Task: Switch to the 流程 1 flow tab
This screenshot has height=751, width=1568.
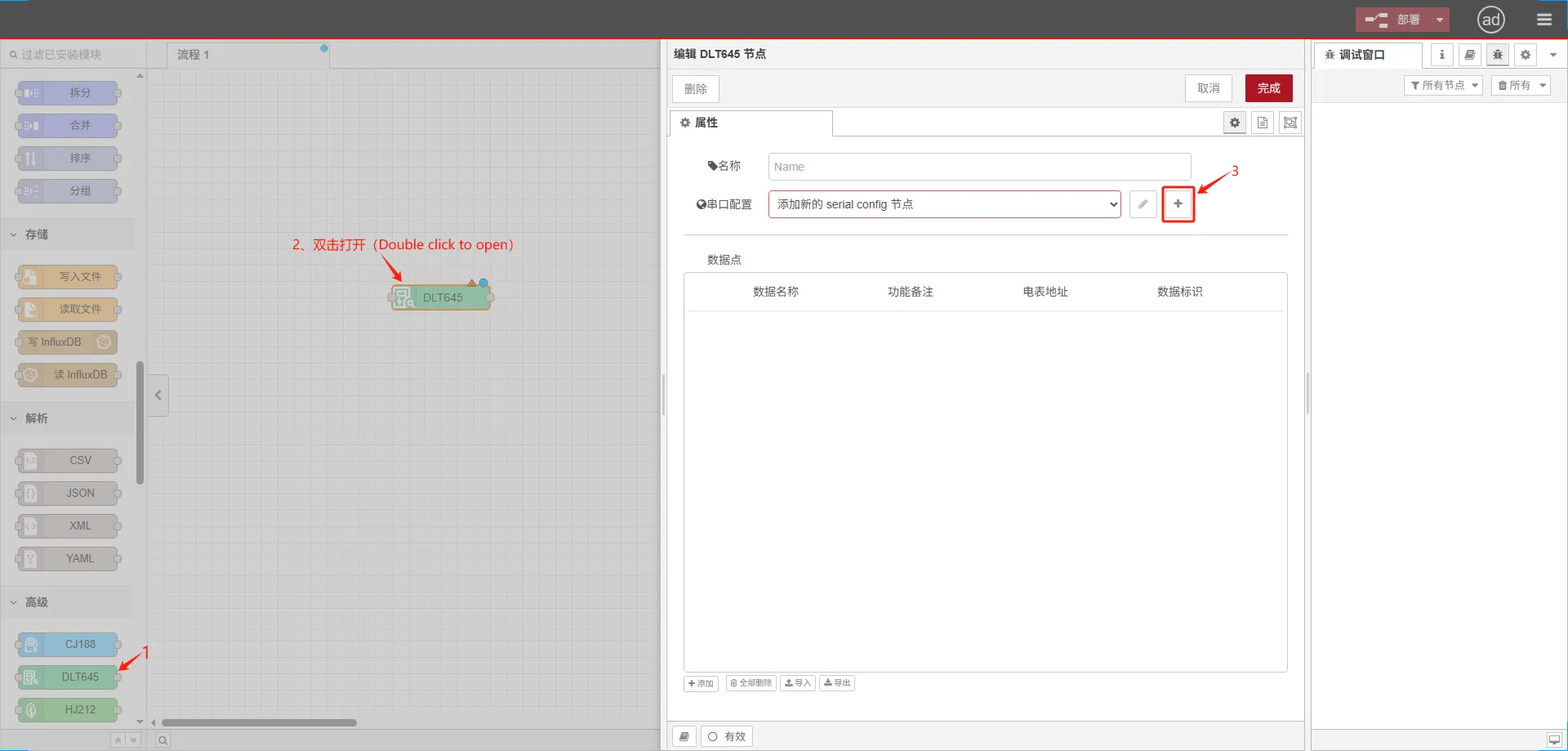Action: [x=194, y=55]
